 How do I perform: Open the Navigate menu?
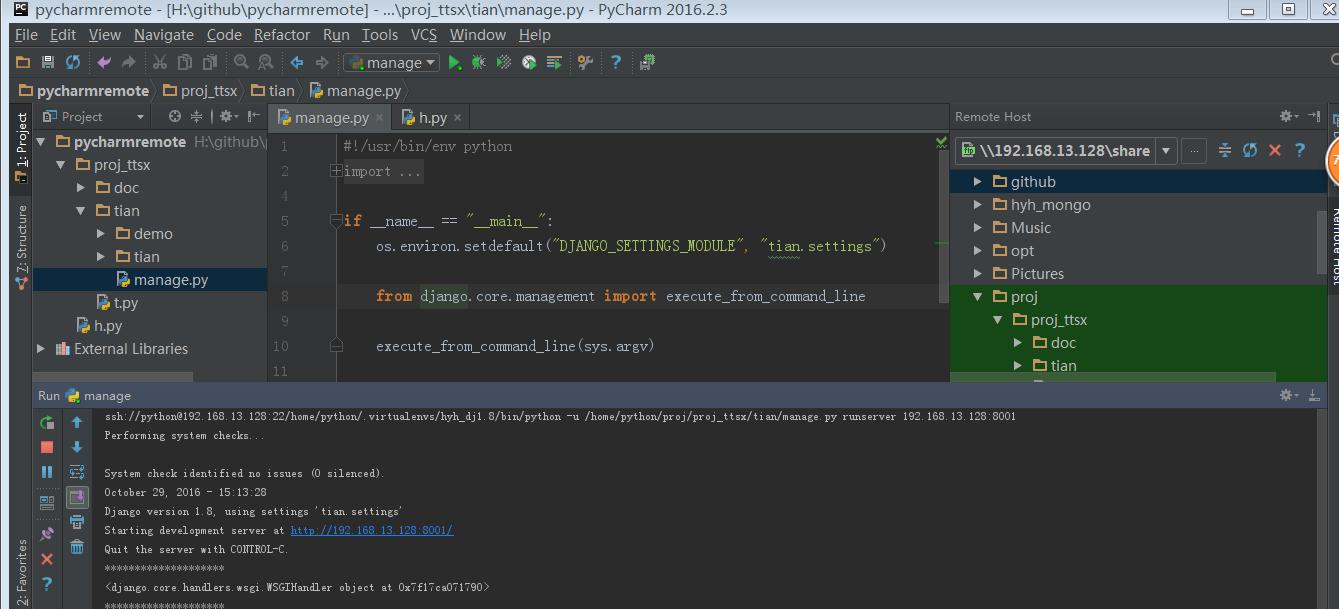click(x=163, y=34)
